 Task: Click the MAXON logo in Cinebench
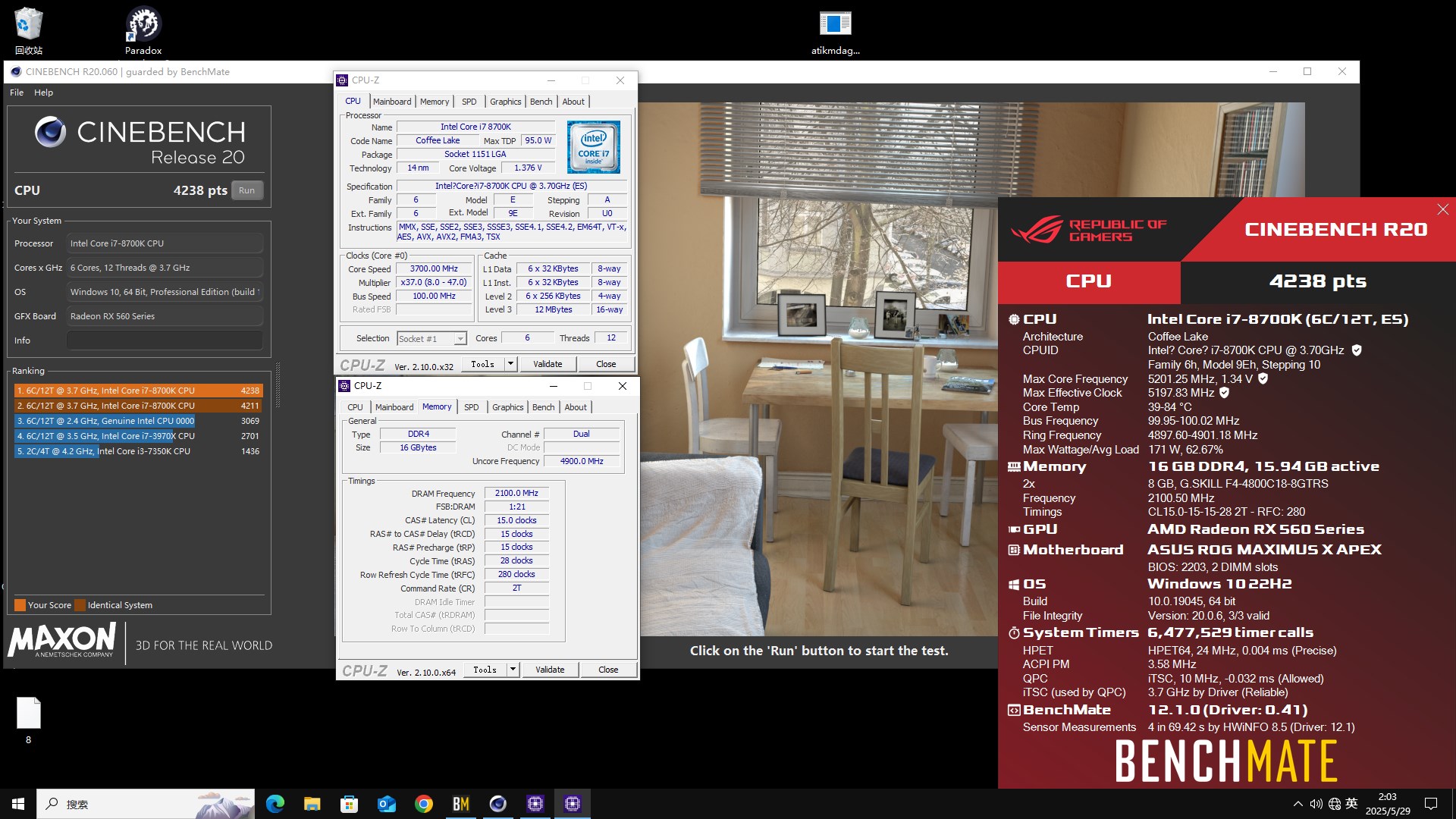coord(62,639)
